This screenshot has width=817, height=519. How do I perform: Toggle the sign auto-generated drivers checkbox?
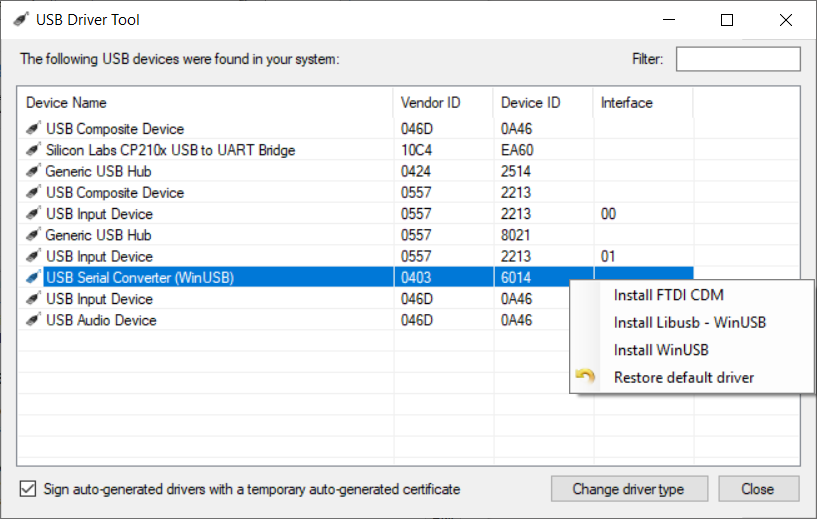click(28, 489)
